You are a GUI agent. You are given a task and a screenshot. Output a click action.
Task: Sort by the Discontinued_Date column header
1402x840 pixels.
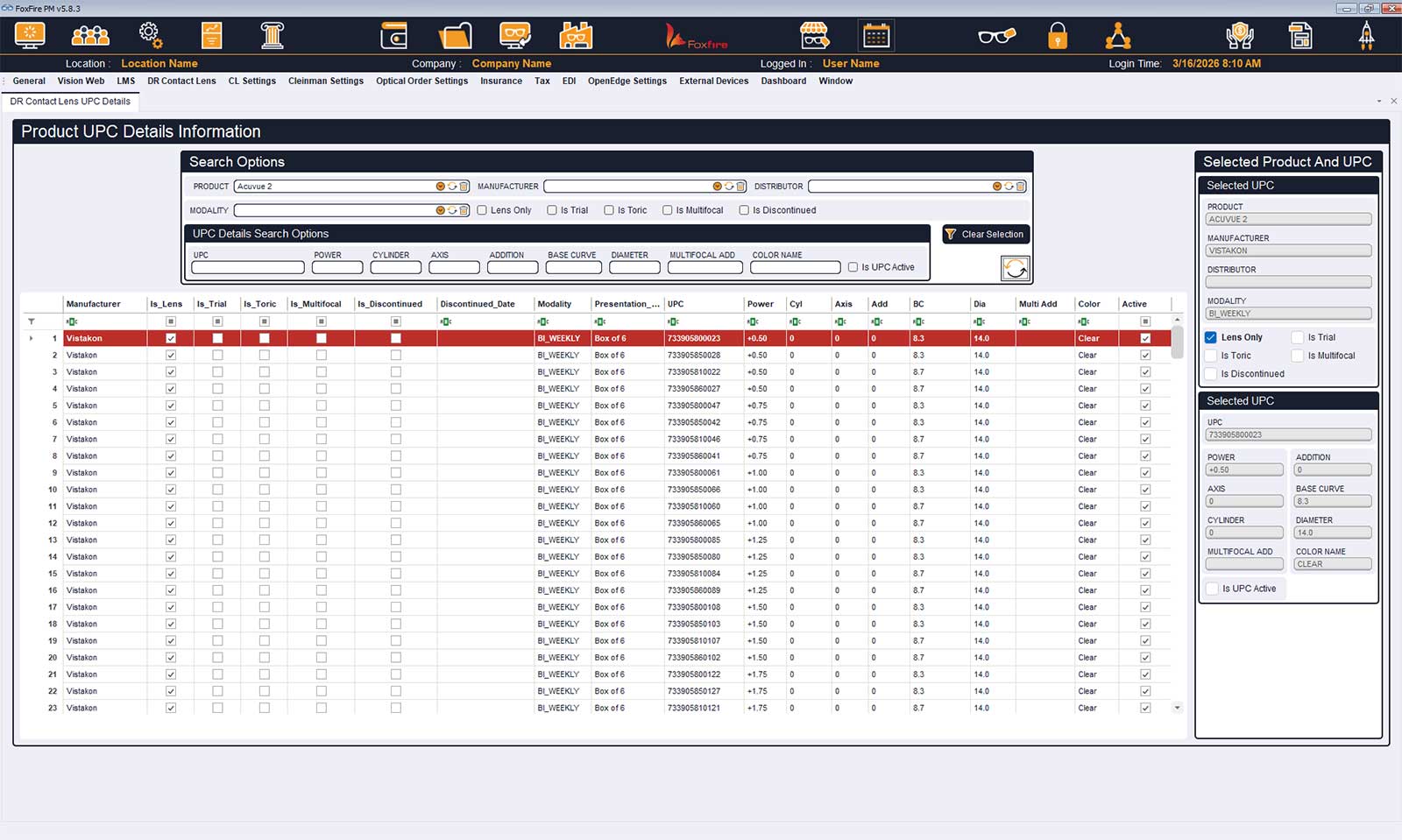(485, 304)
